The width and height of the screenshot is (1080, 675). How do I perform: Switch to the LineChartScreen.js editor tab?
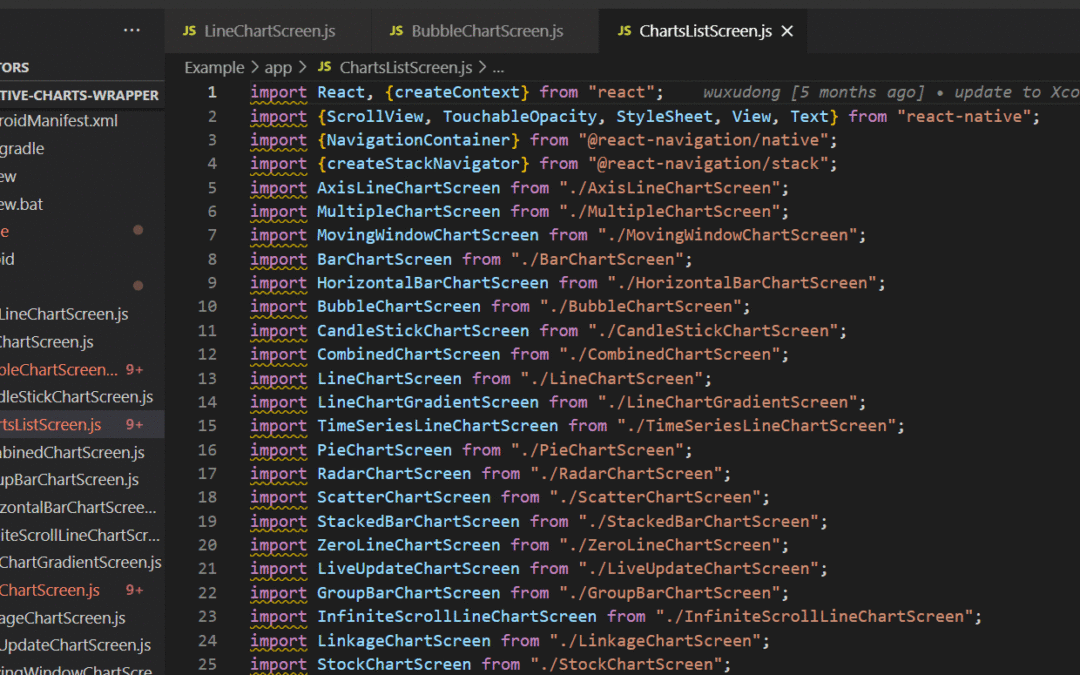[267, 31]
